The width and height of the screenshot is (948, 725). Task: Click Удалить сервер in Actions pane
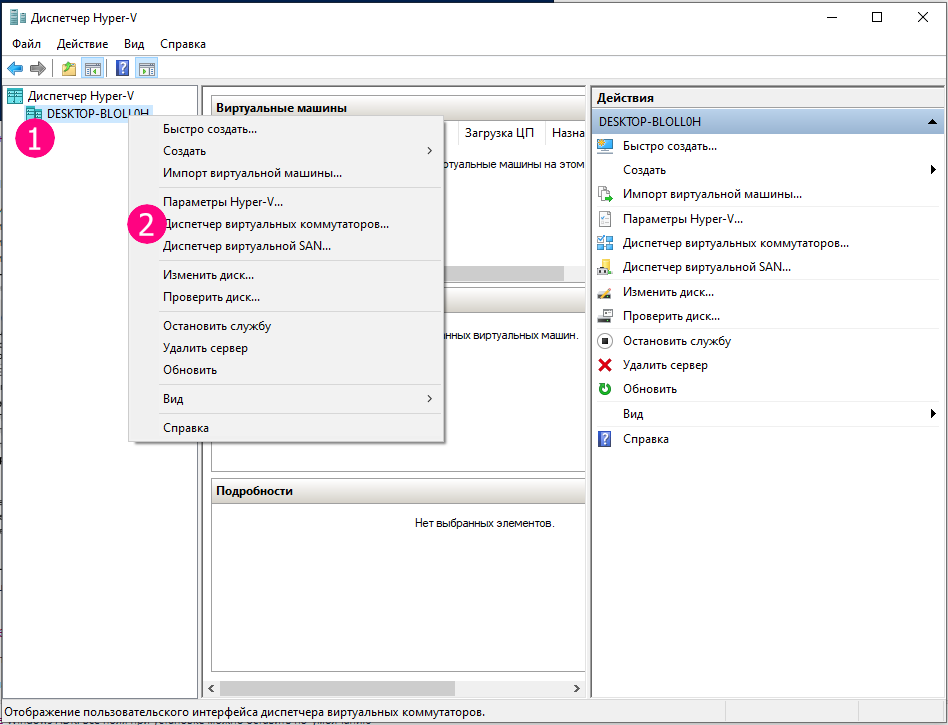[x=665, y=365]
